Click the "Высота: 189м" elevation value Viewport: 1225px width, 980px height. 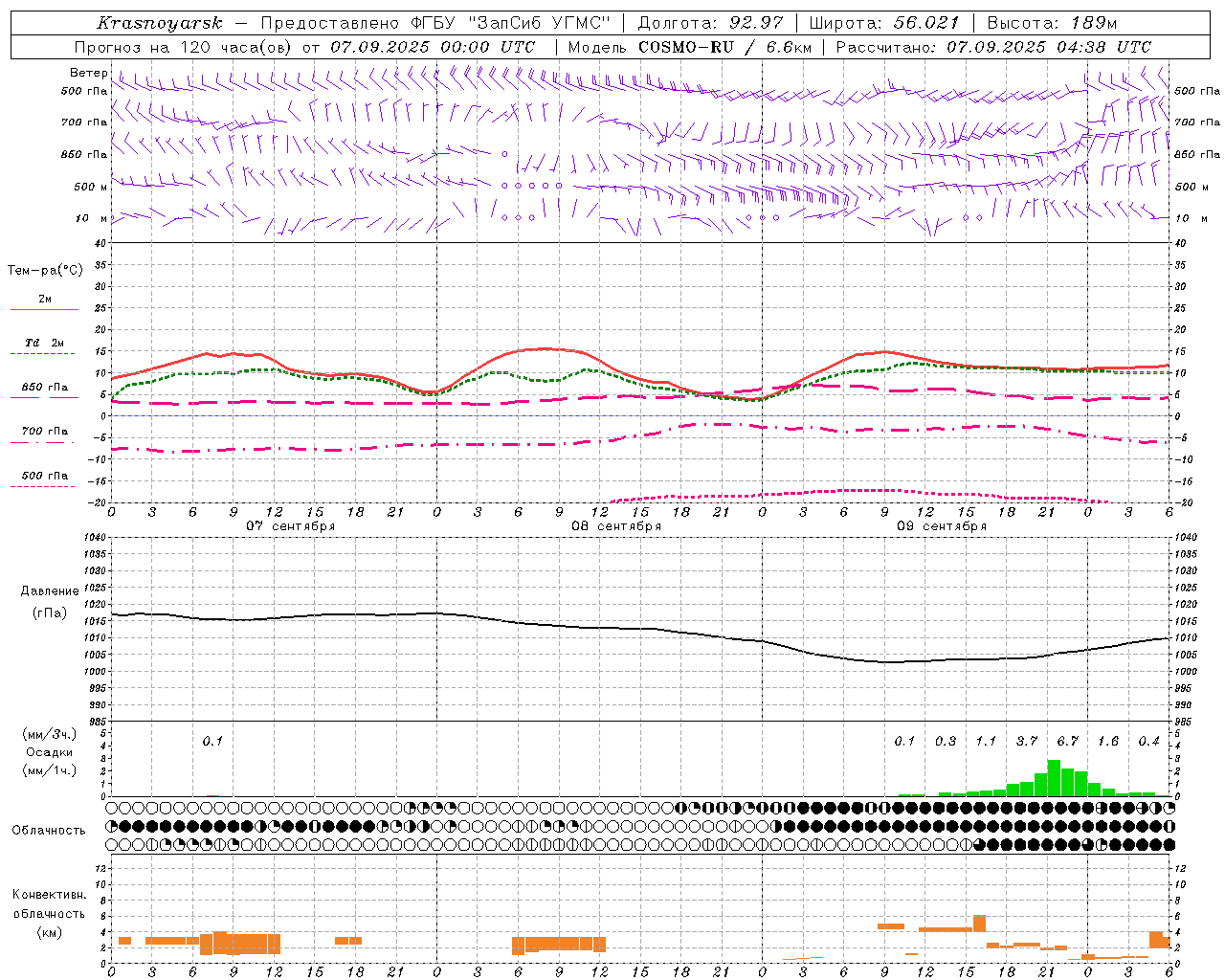pos(1052,23)
